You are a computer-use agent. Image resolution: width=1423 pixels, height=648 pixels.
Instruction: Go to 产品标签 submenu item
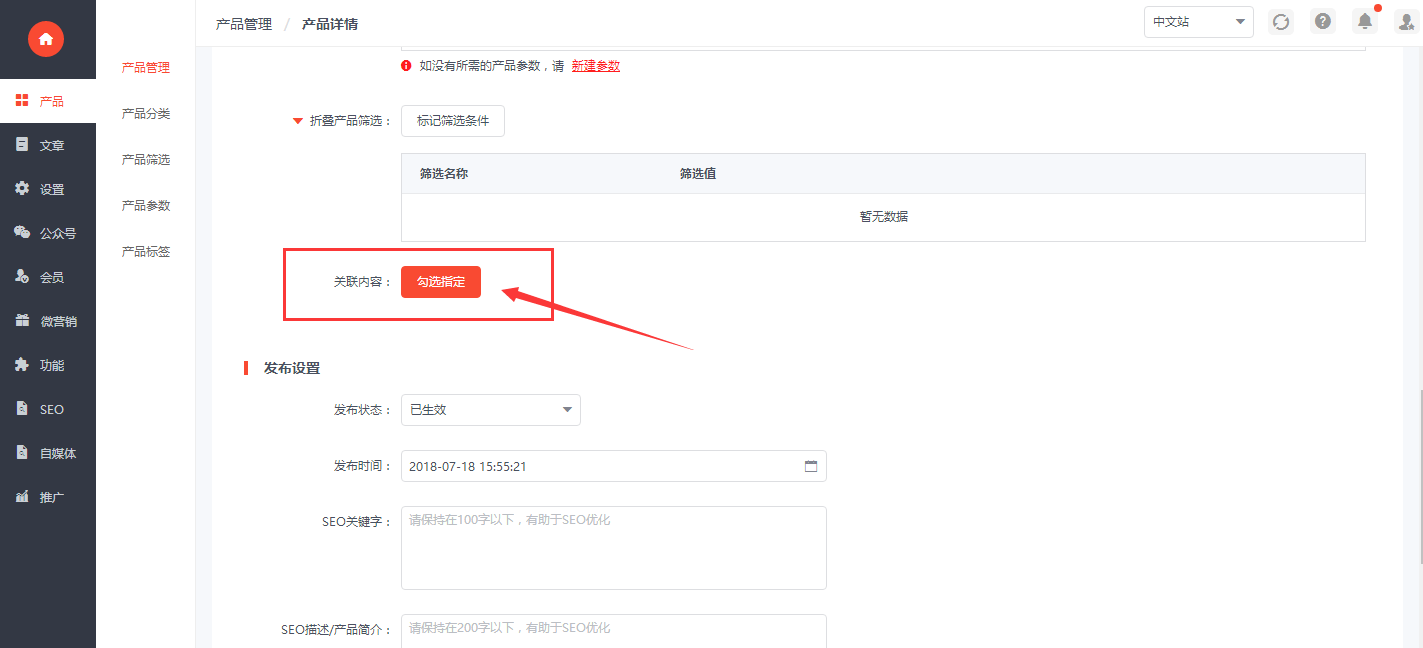point(146,252)
